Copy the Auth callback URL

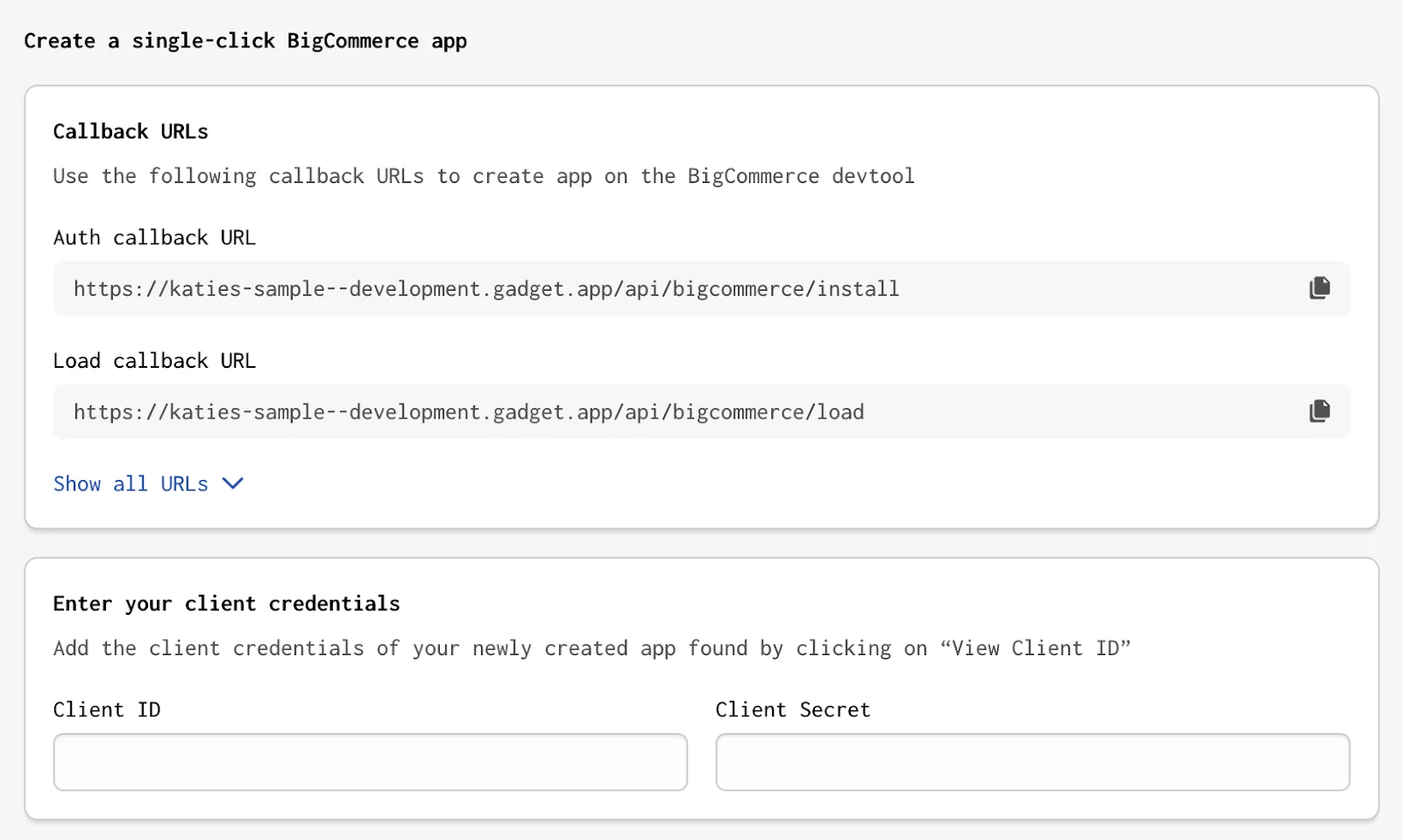[1320, 288]
